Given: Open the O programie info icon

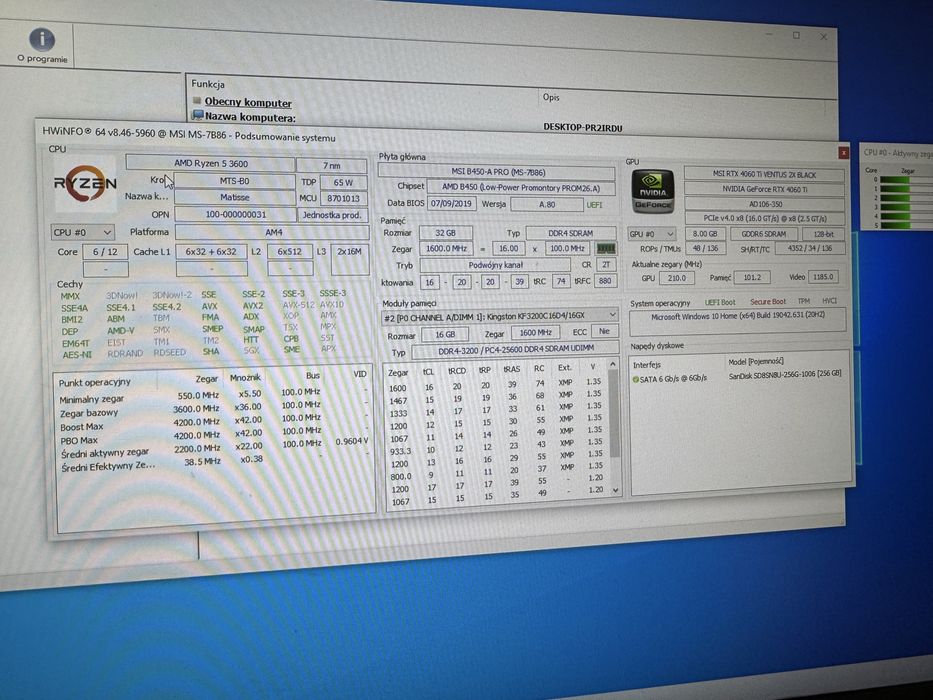Looking at the screenshot, I should click(x=42, y=40).
